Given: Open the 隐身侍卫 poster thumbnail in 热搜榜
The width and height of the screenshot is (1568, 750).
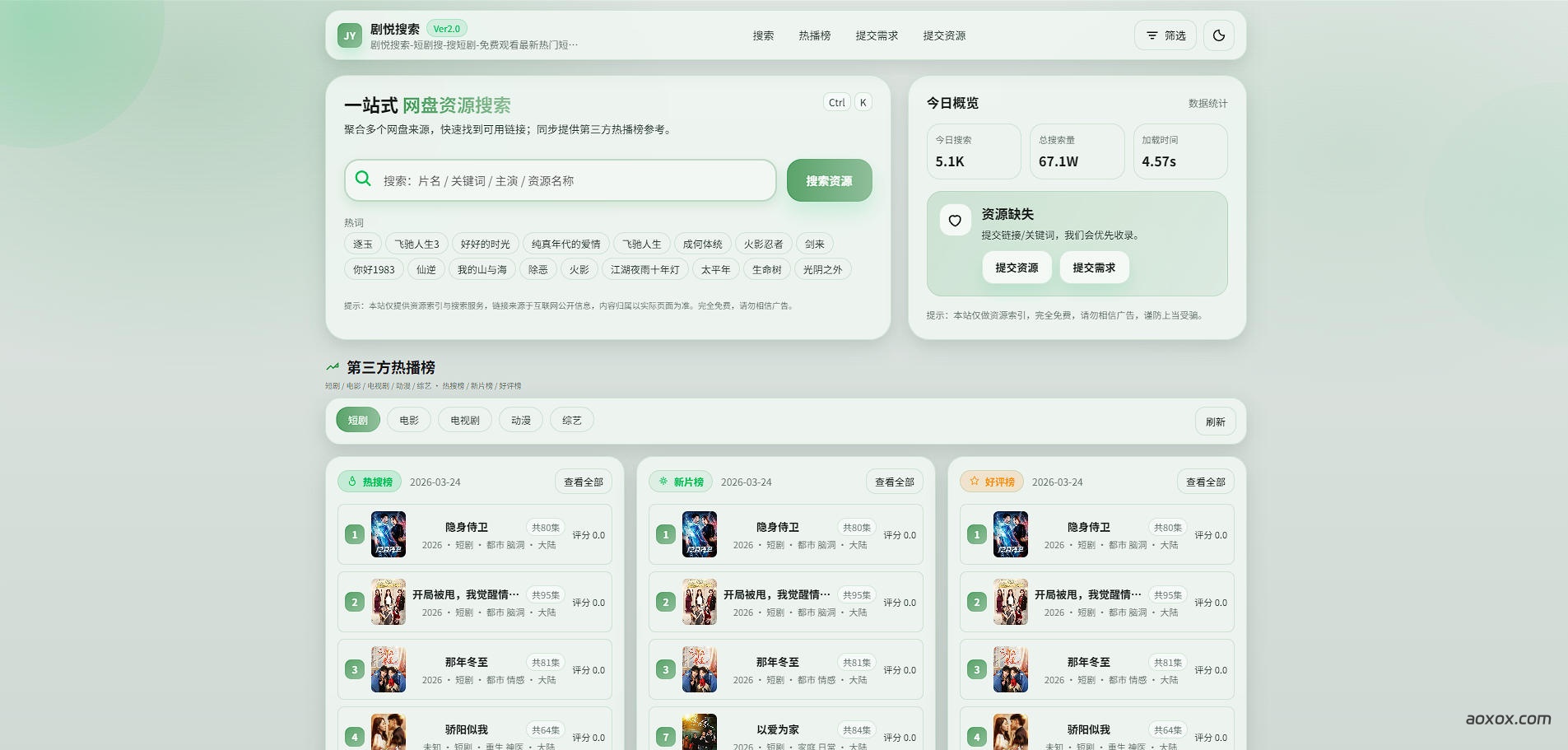Looking at the screenshot, I should (389, 534).
